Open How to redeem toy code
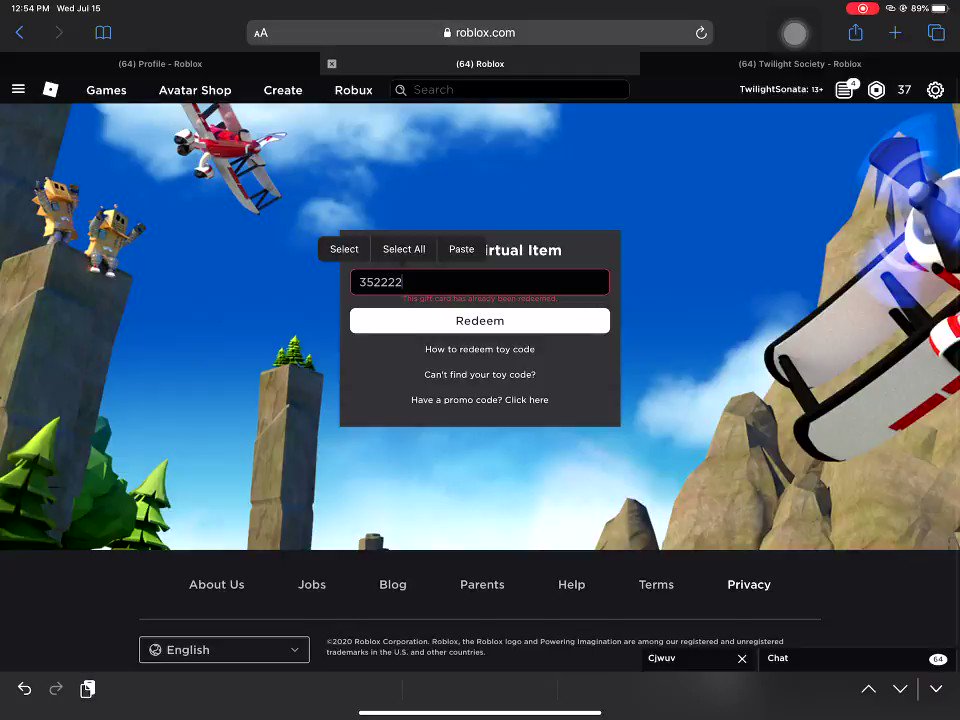960x720 pixels. (x=480, y=349)
